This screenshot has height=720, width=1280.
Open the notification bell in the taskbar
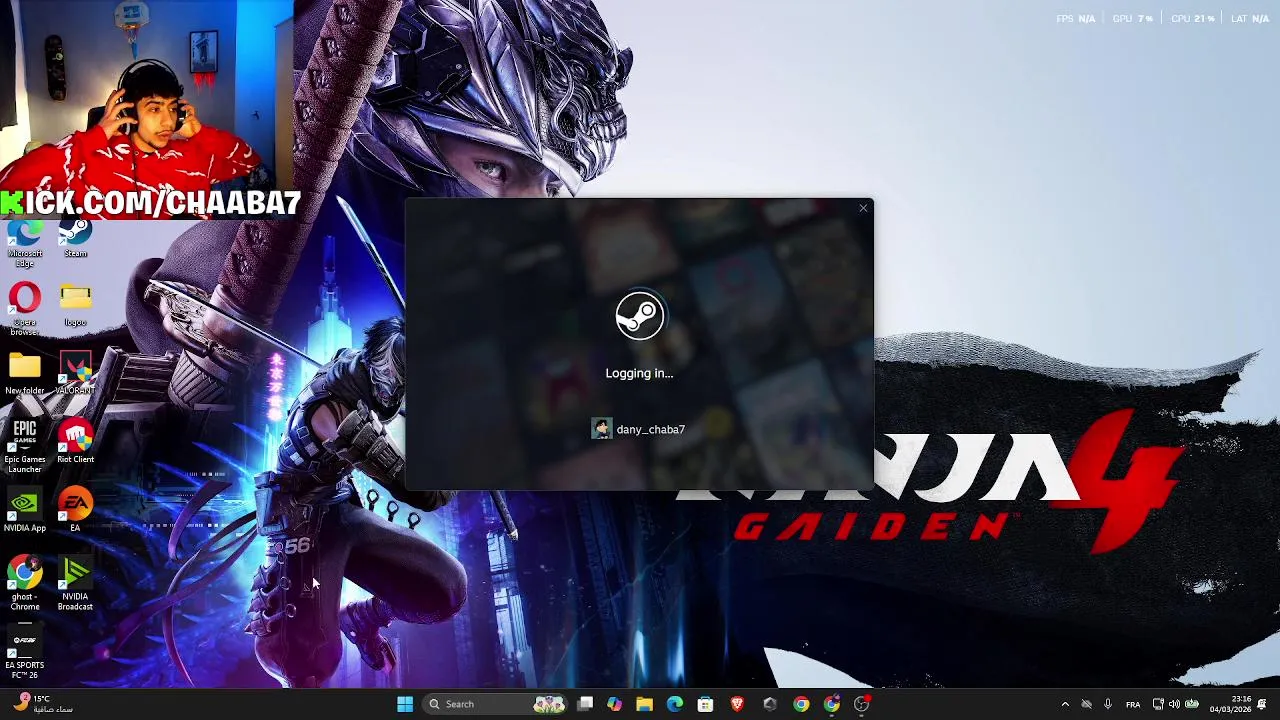point(1262,704)
